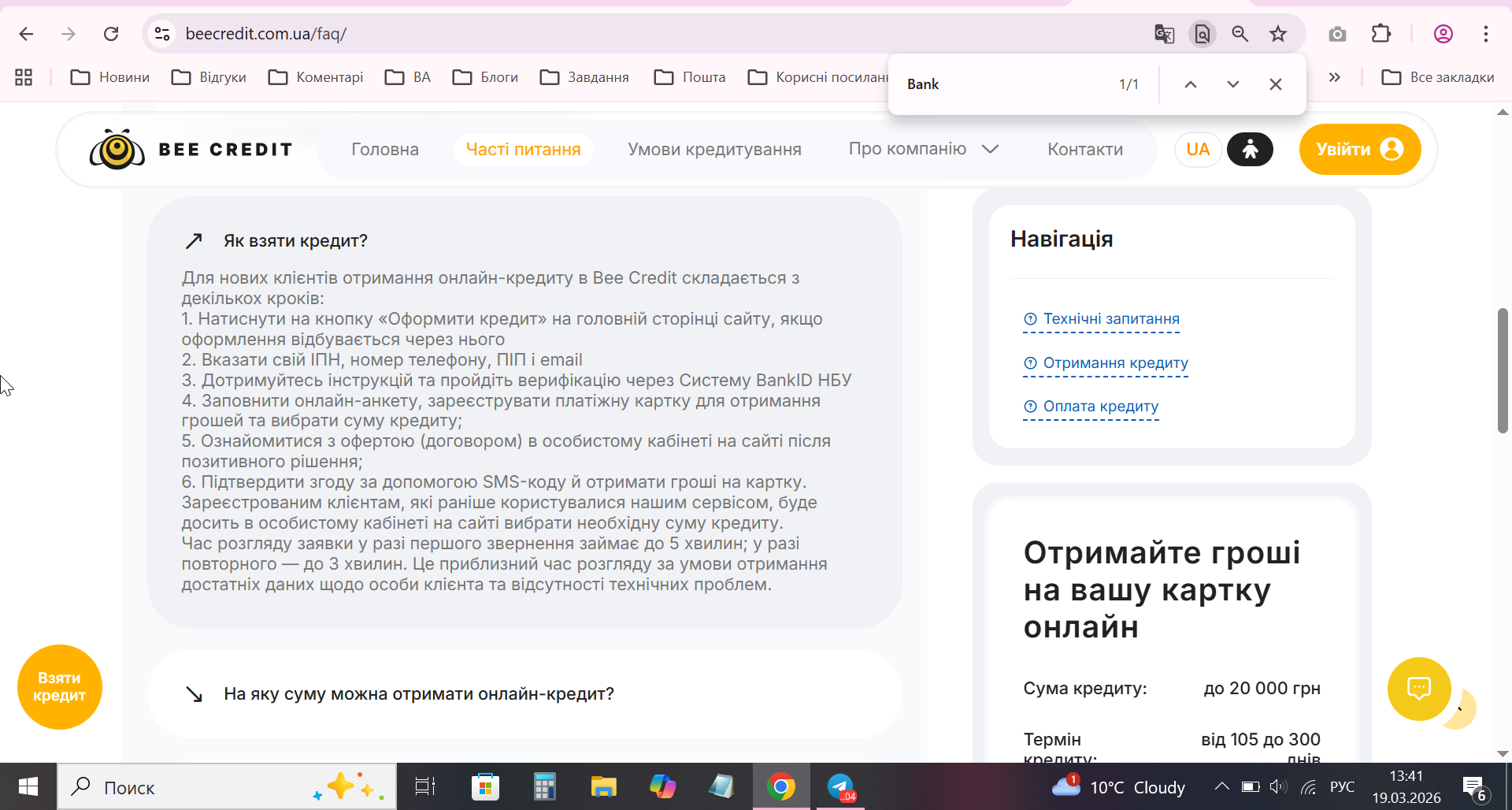The image size is (1512, 810).
Task: Click the Bee Credit logo
Action: pyautogui.click(x=191, y=149)
